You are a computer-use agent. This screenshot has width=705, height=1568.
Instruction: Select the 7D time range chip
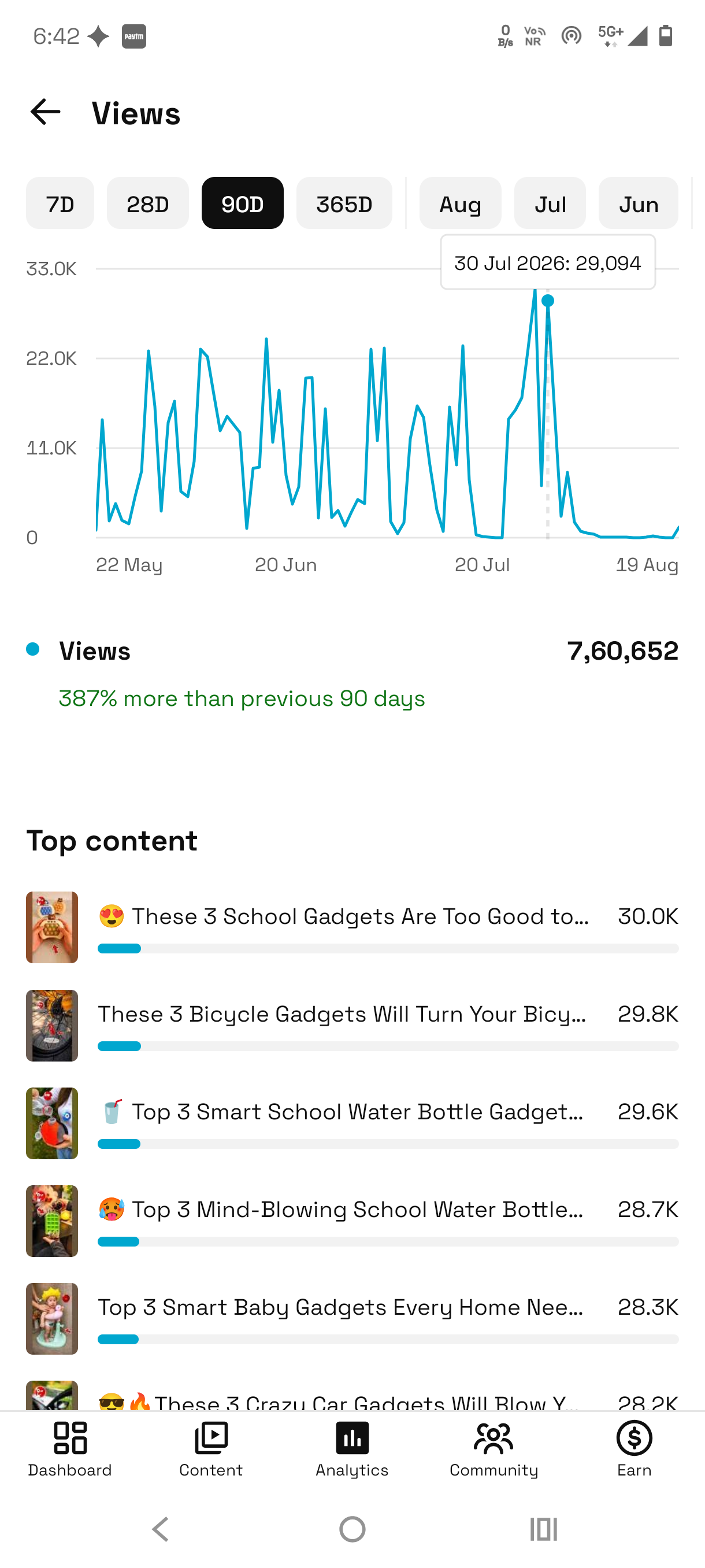pos(60,204)
